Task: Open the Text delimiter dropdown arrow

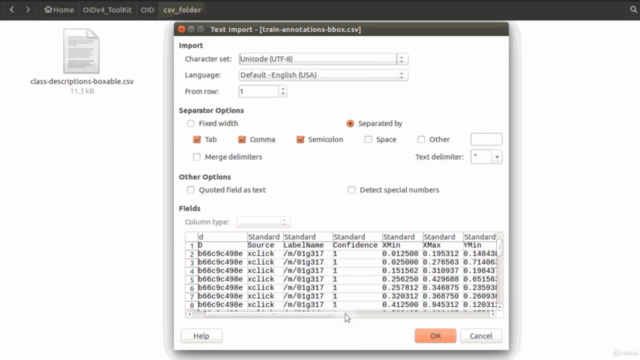Action: (x=497, y=157)
